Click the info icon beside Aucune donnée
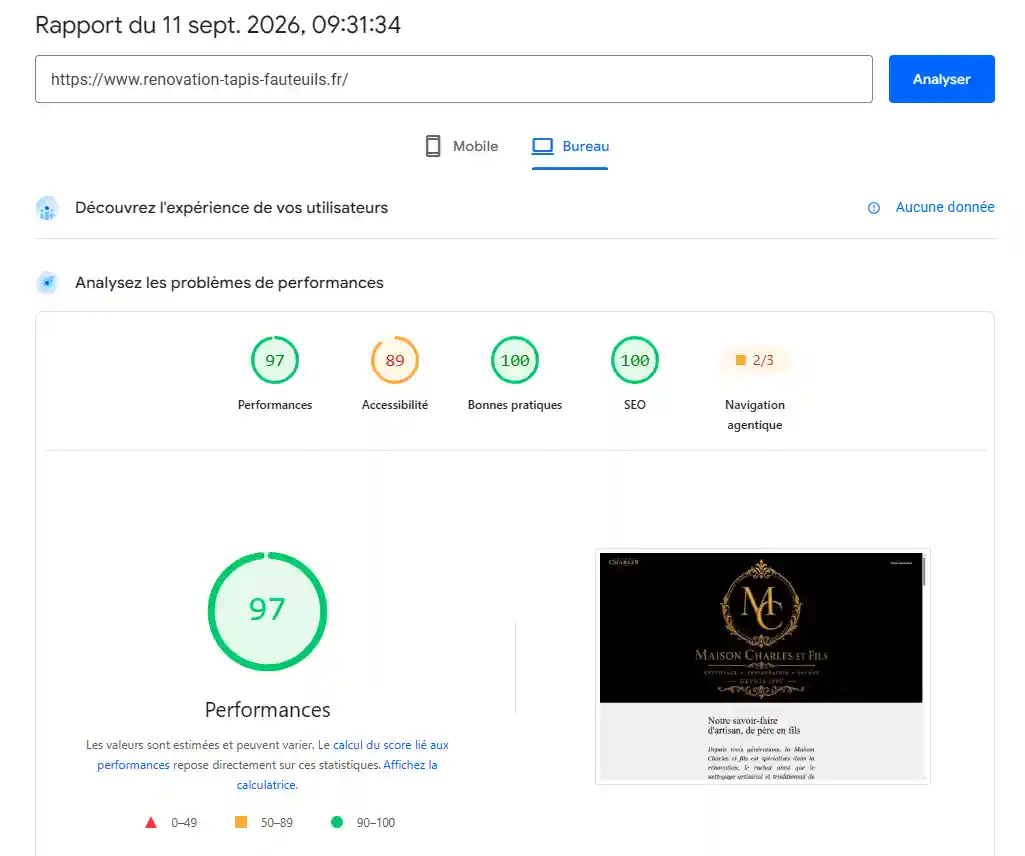This screenshot has width=1025, height=856. pos(874,208)
